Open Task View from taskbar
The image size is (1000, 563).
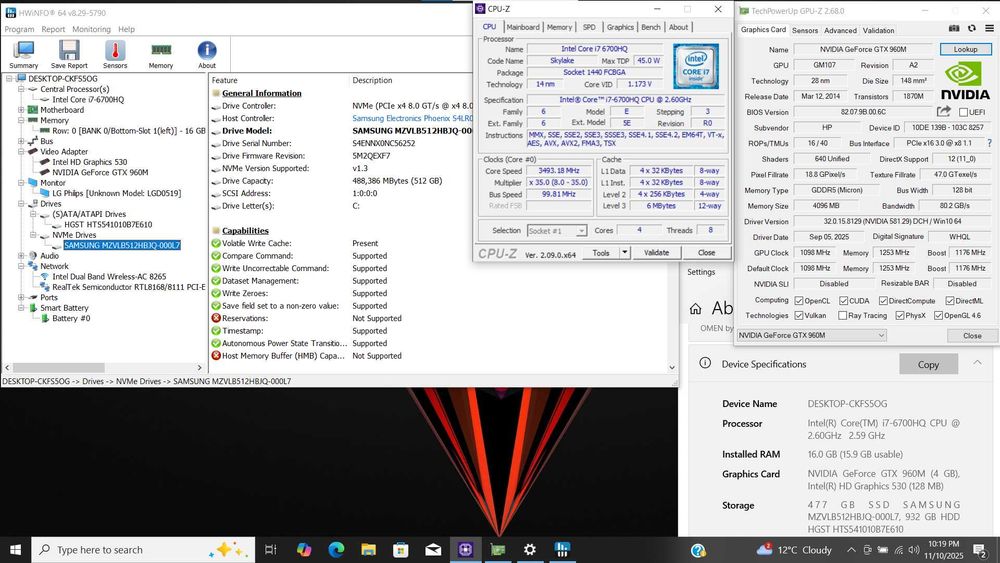[x=270, y=550]
